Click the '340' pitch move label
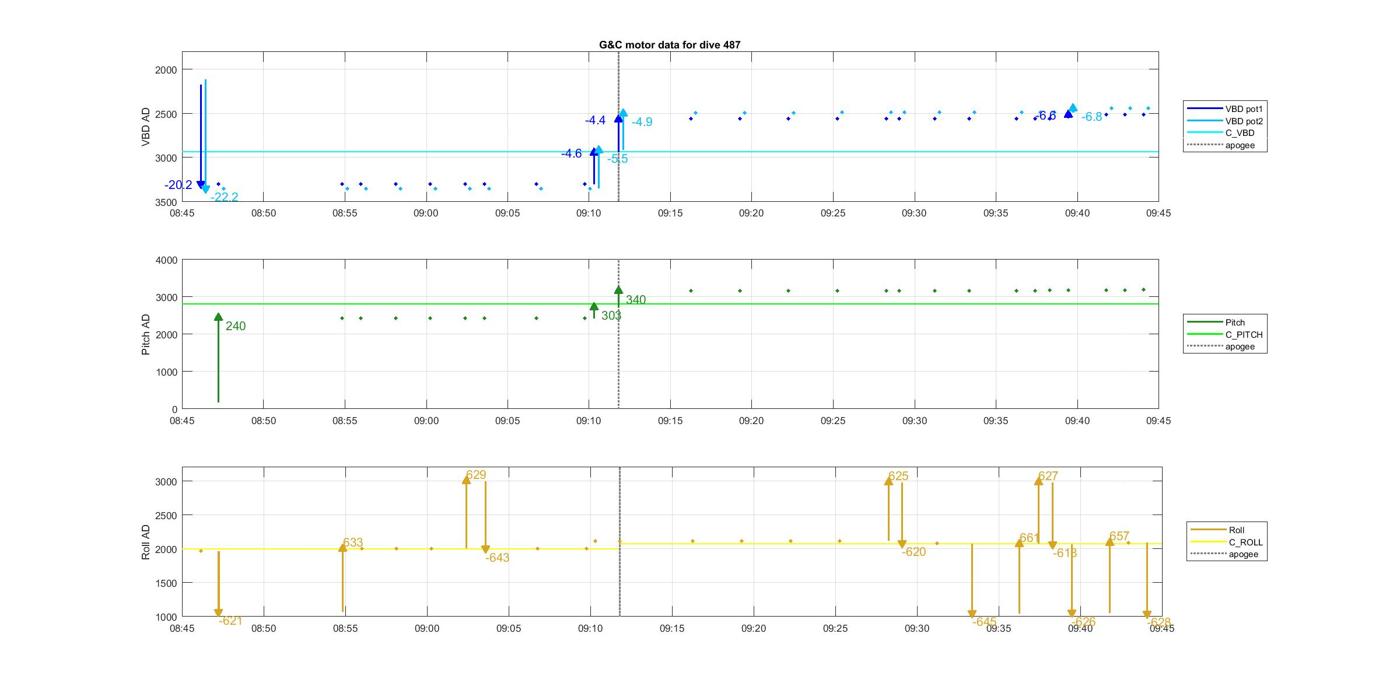Viewport: 1400px width, 693px height. pyautogui.click(x=636, y=300)
